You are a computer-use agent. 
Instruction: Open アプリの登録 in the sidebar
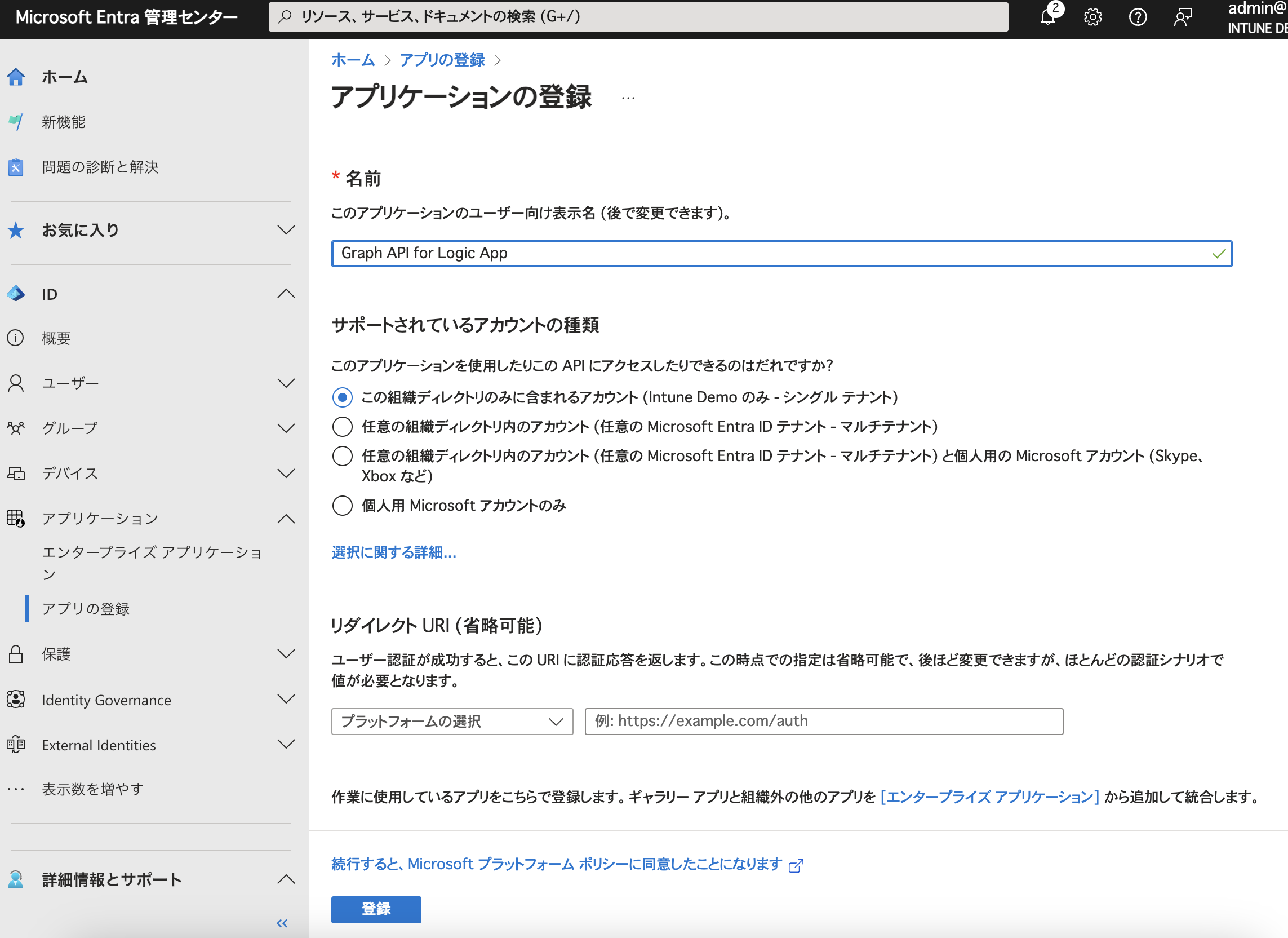[x=86, y=608]
